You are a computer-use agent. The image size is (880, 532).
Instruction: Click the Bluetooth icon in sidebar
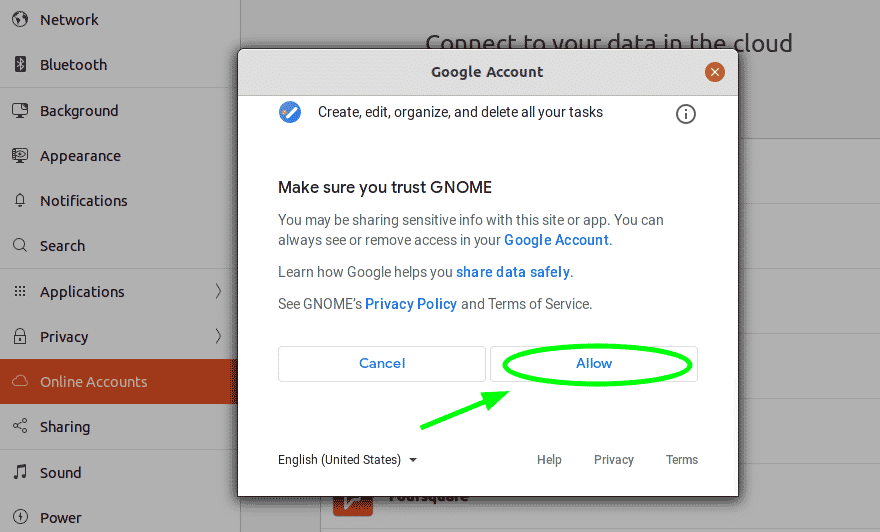tap(20, 65)
